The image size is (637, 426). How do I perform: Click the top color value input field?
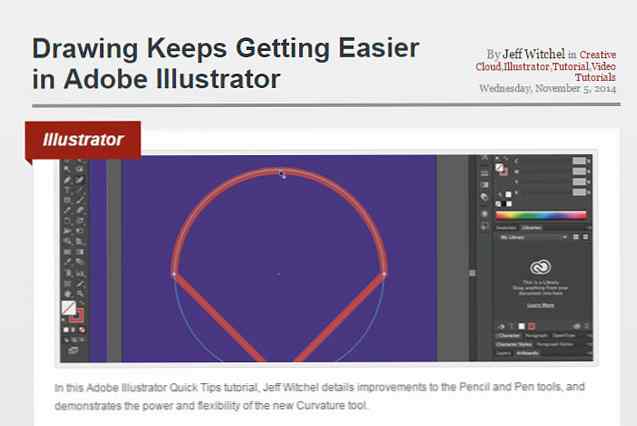[x=579, y=160]
